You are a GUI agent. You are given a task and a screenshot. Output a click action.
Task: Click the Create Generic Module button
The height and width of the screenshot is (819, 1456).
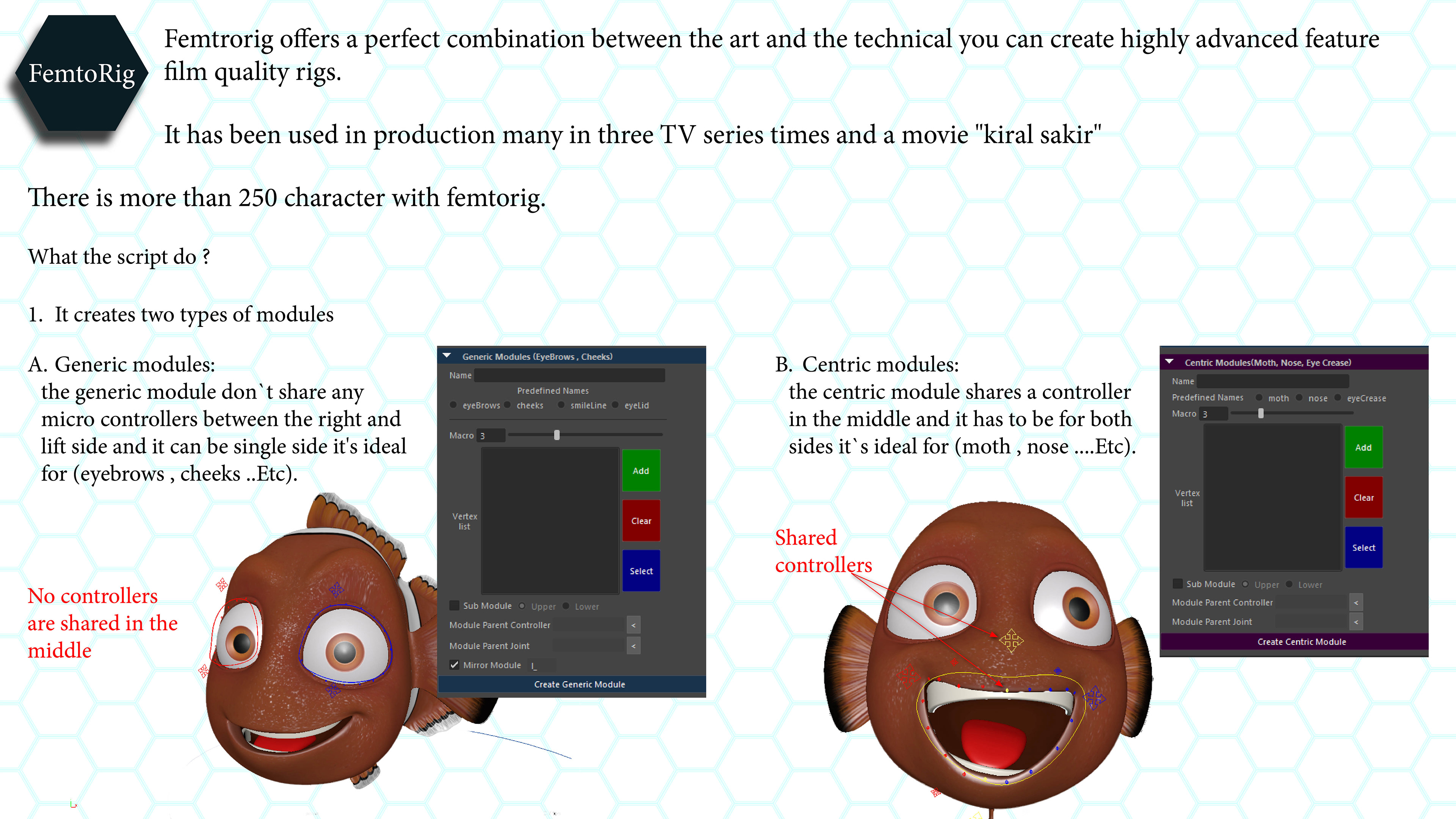point(579,684)
